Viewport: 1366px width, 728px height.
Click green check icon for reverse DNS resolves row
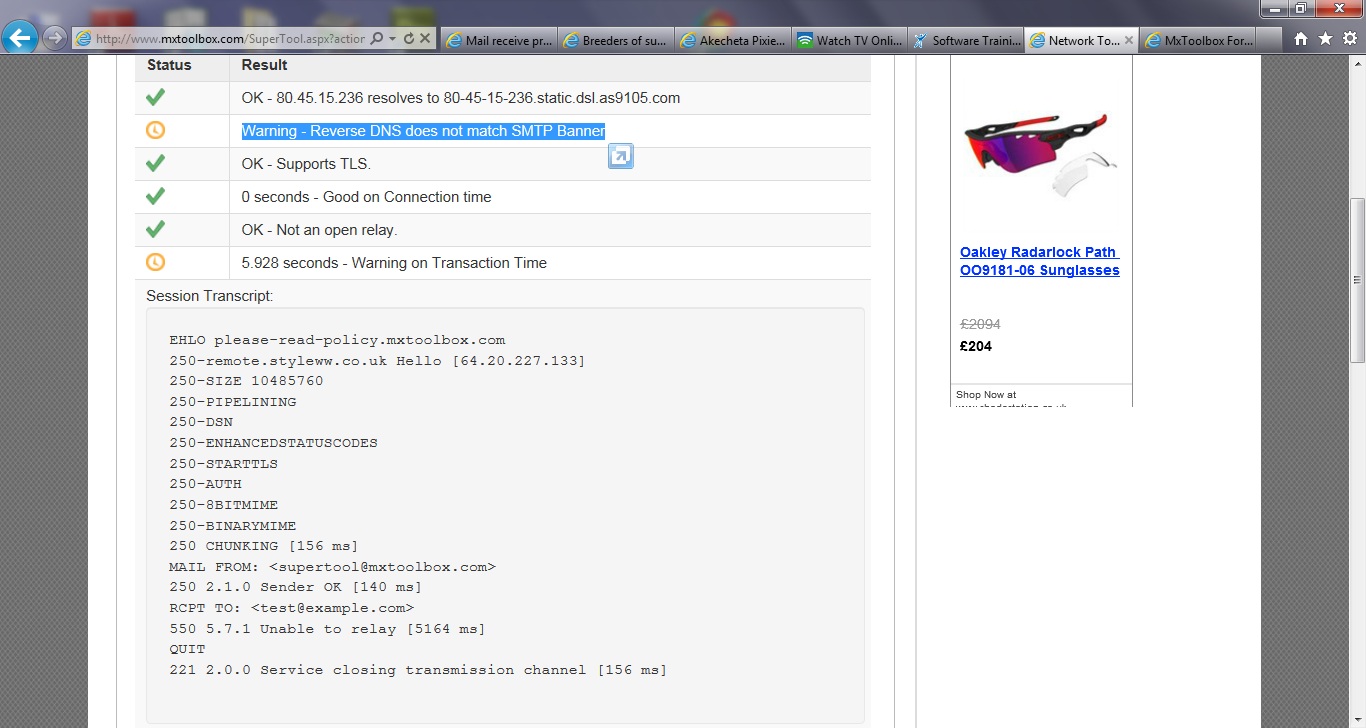(x=155, y=97)
